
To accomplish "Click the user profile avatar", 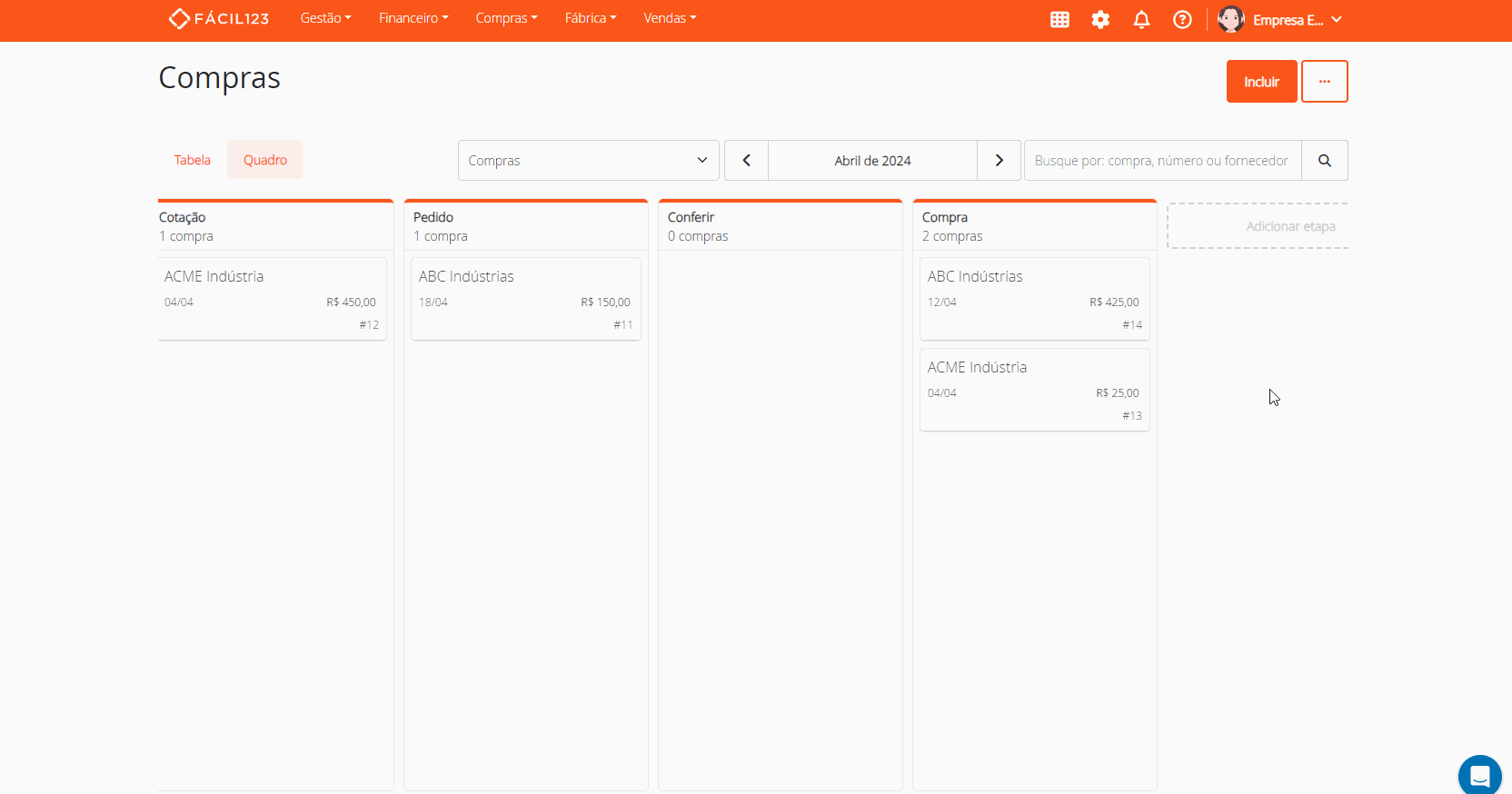I will click(x=1230, y=19).
